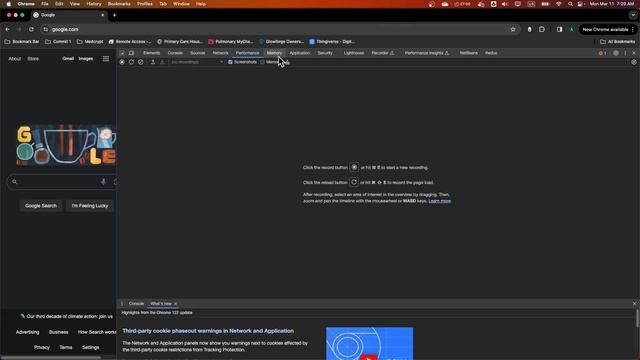Open the Bookmark Bar folder
This screenshot has height=360, width=640.
22,42
